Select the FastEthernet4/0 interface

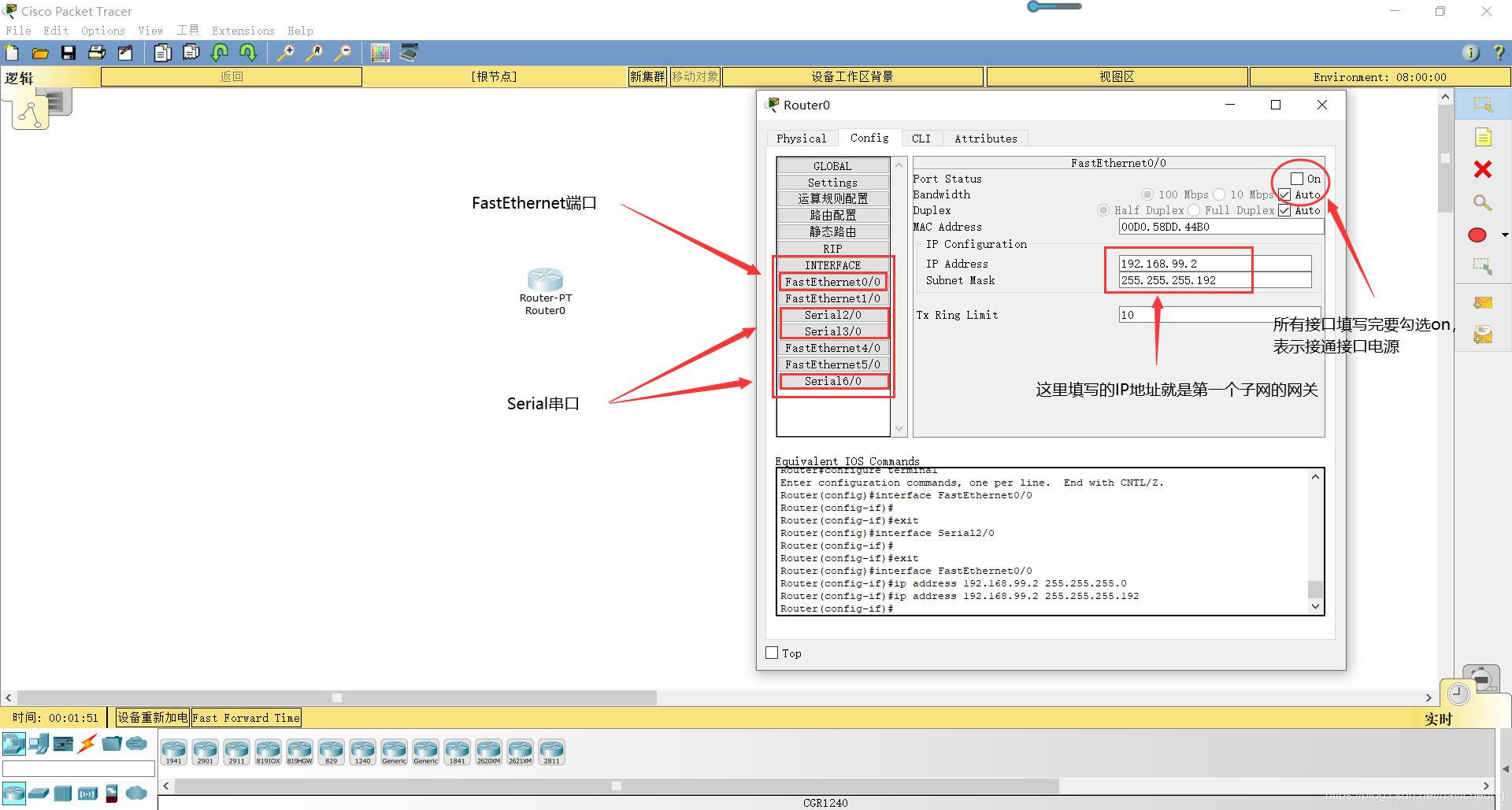832,347
